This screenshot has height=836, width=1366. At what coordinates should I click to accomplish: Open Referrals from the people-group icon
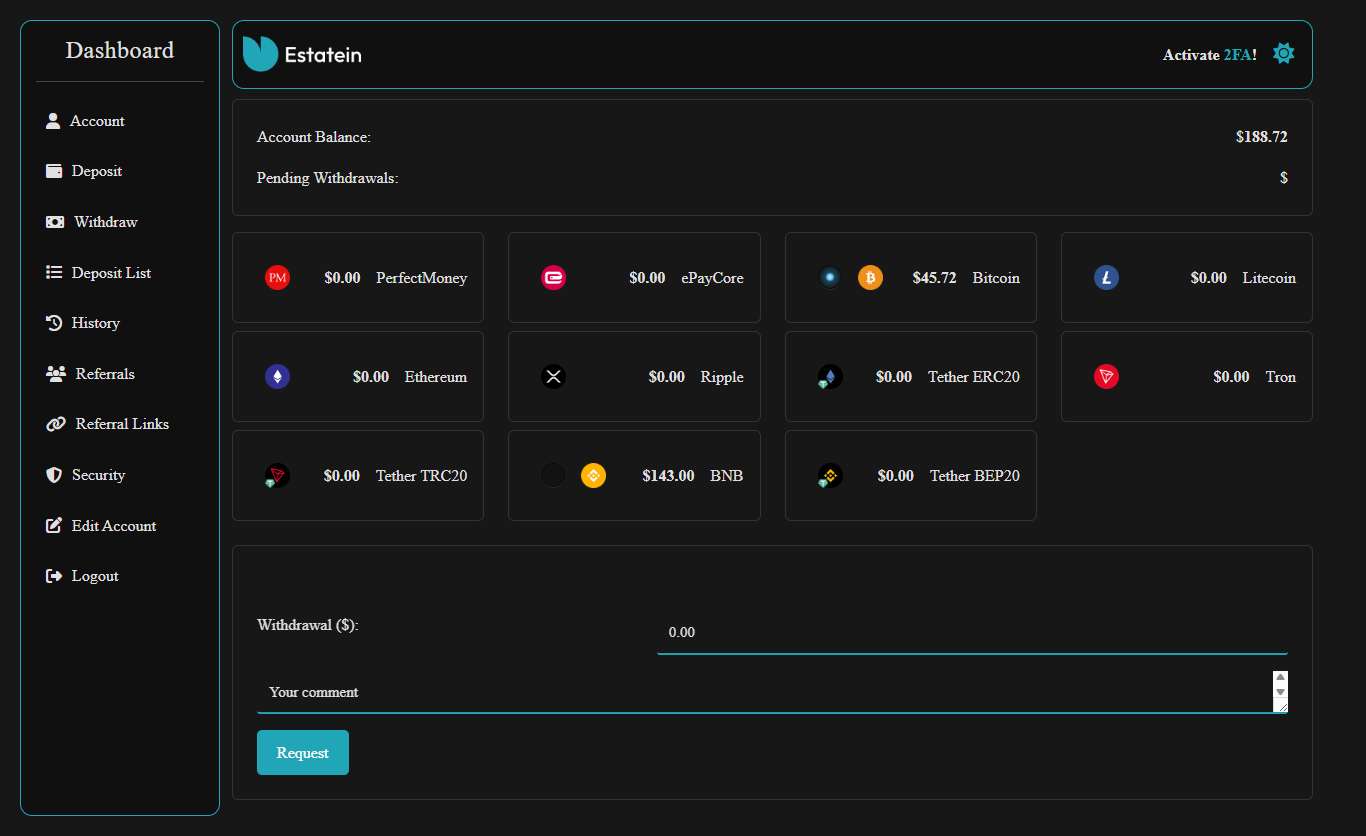[x=56, y=374]
